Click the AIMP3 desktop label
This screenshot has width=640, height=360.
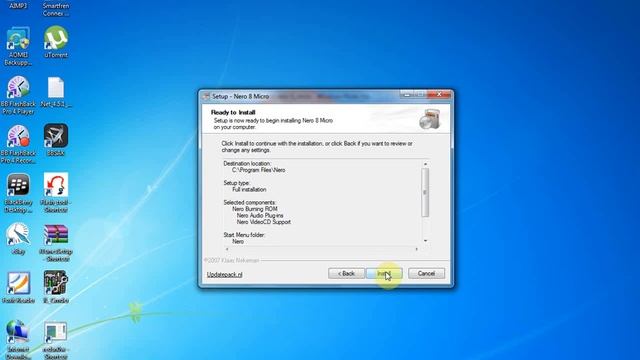point(18,6)
